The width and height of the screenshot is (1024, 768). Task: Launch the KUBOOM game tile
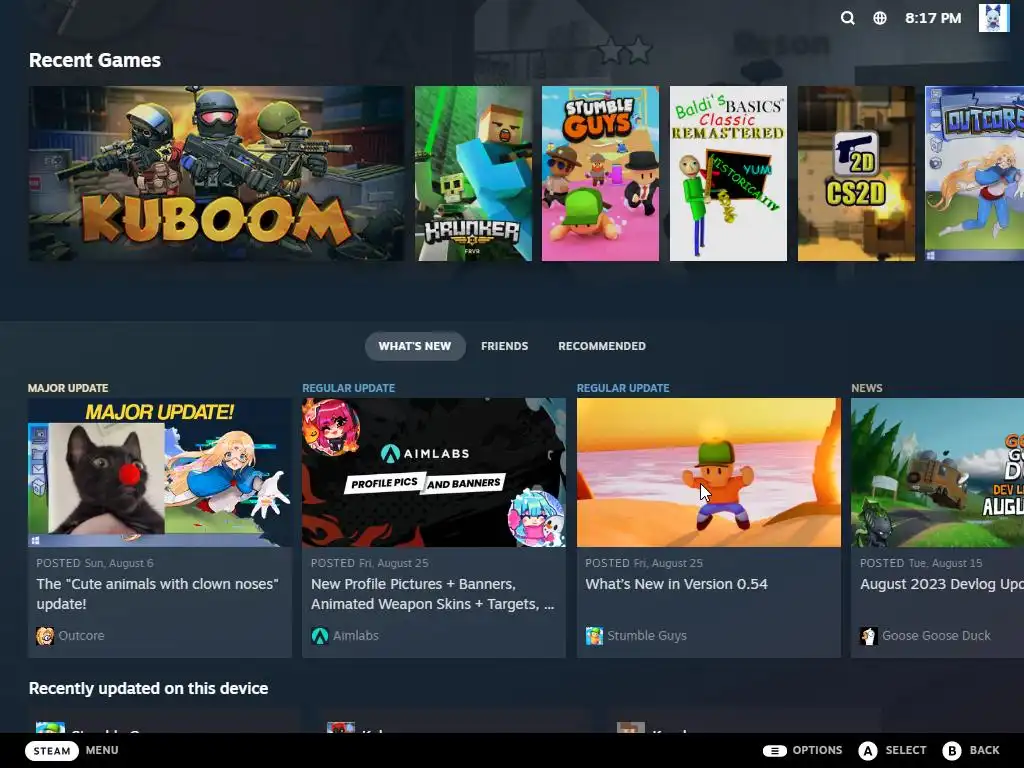216,173
